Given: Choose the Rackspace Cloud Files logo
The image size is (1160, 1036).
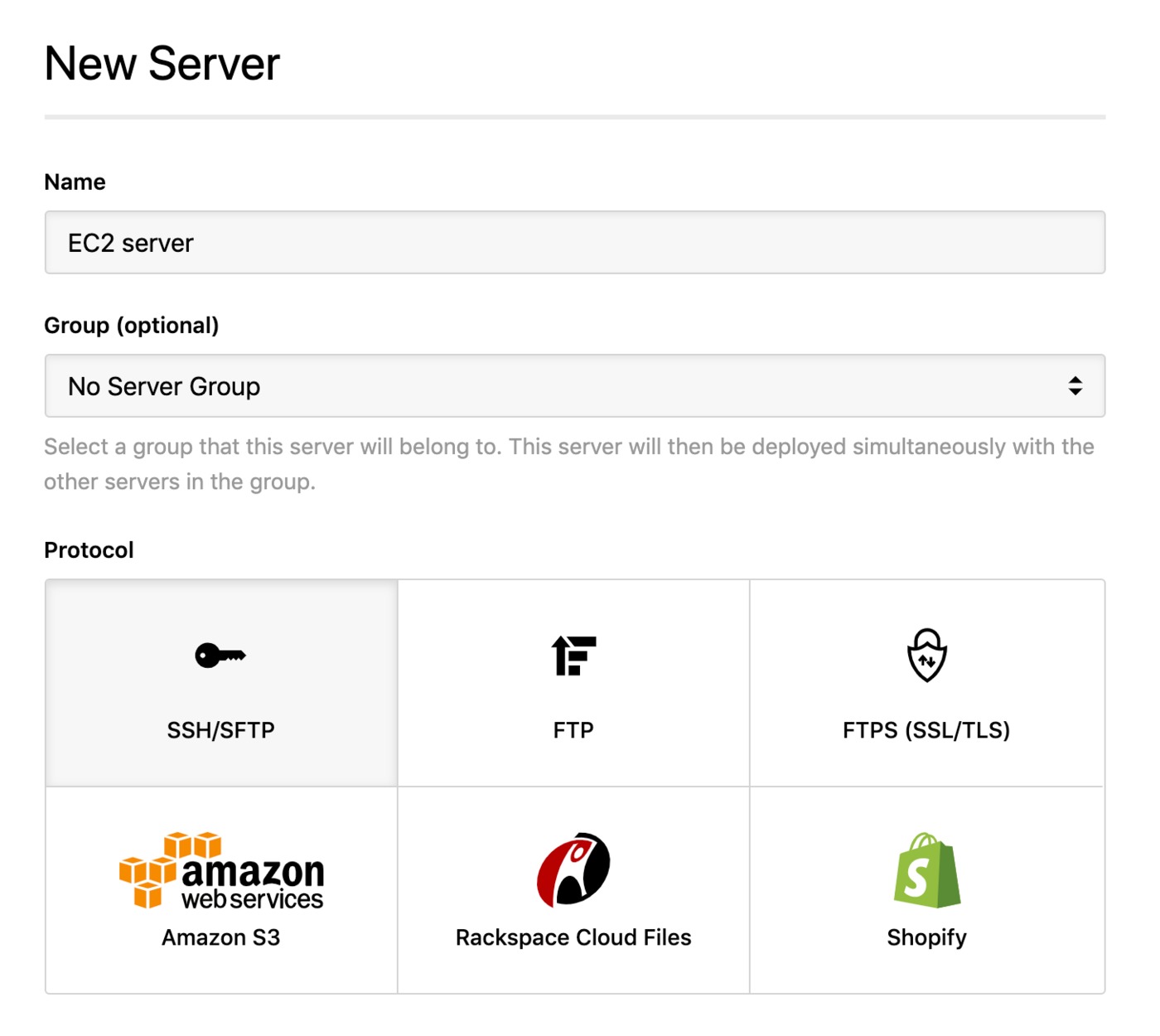Looking at the screenshot, I should [573, 869].
